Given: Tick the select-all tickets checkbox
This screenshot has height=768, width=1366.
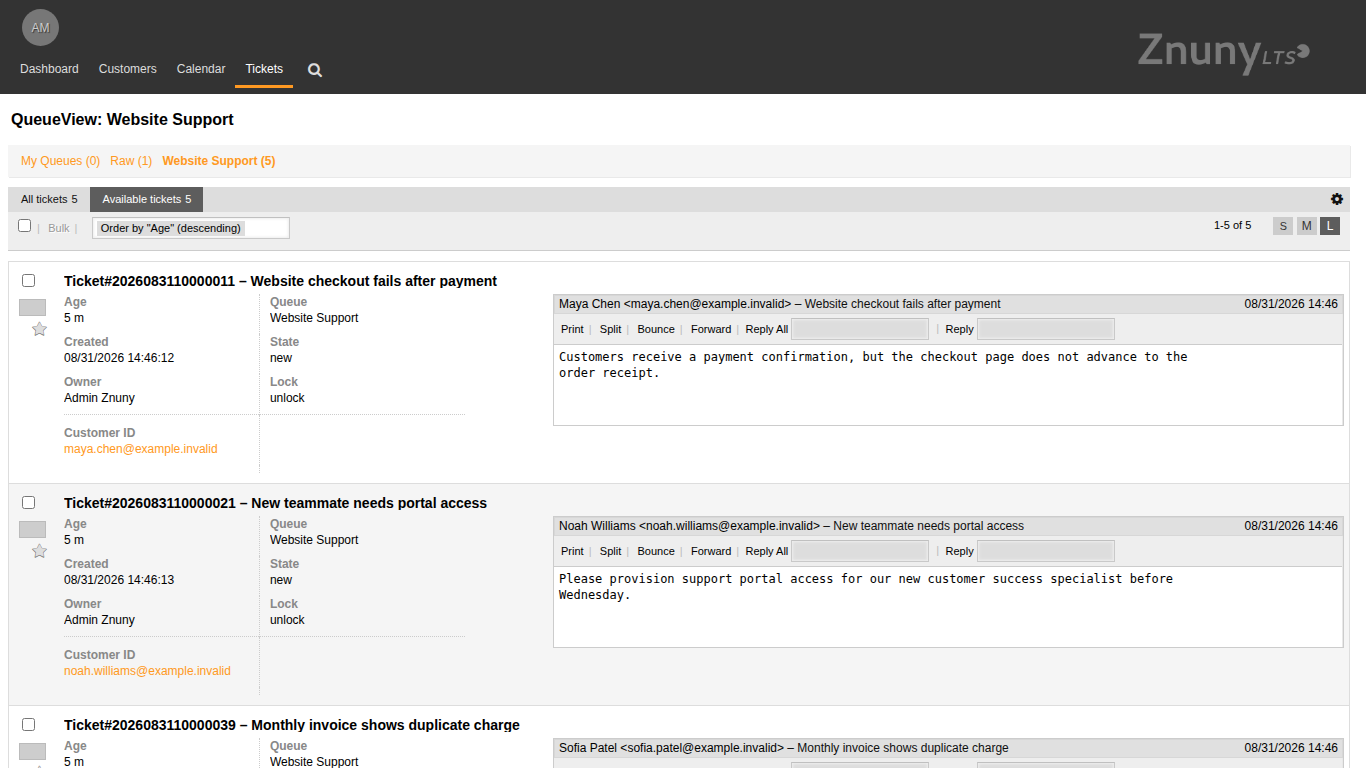Looking at the screenshot, I should 25,226.
